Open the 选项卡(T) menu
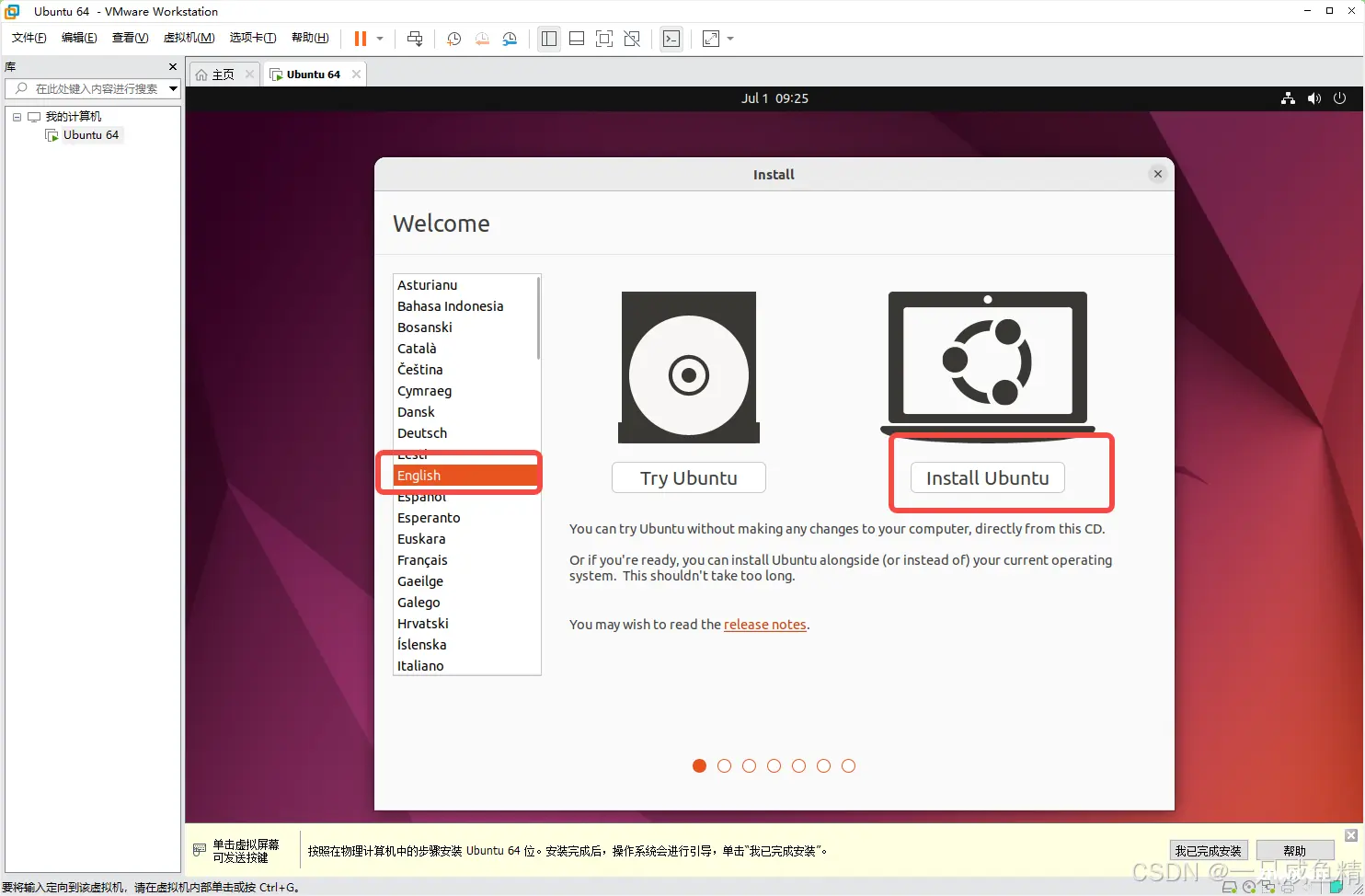The image size is (1365, 896). 253,38
